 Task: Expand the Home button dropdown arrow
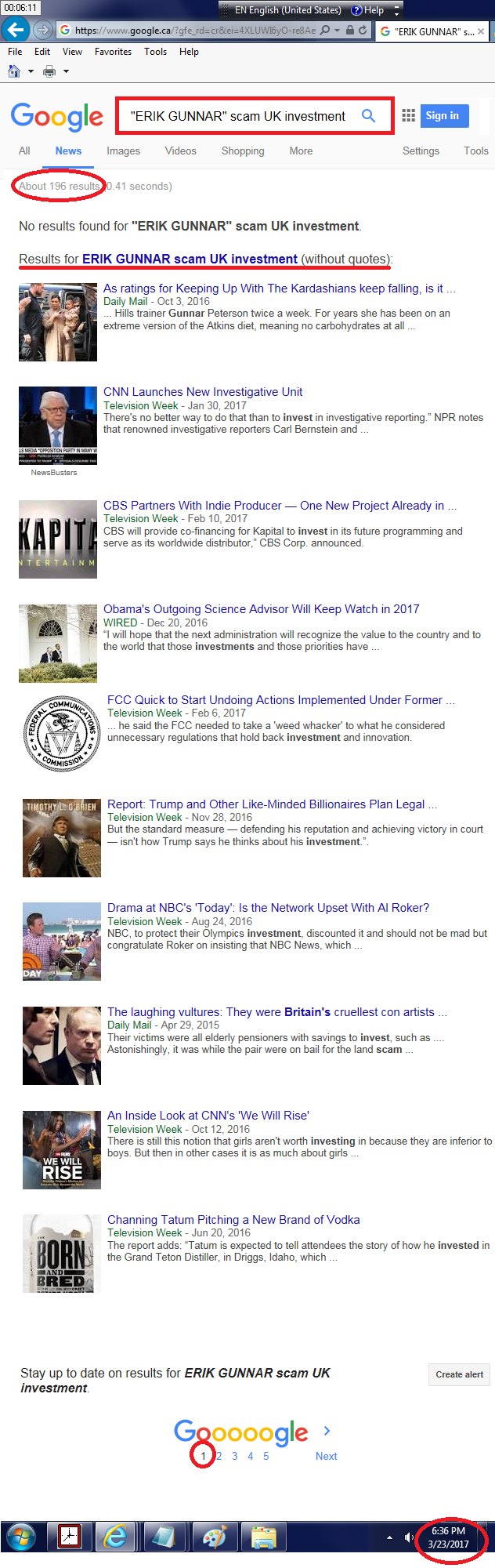tap(31, 71)
